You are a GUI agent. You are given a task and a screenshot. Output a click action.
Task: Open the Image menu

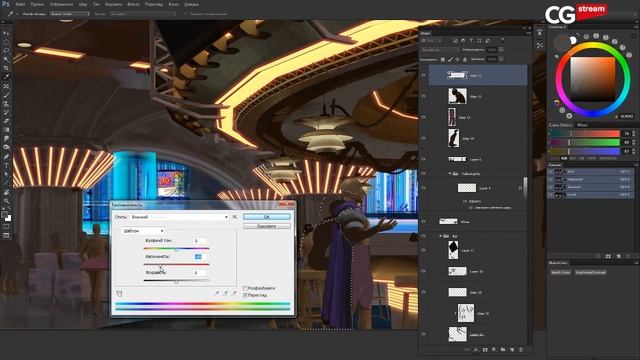(x=62, y=4)
